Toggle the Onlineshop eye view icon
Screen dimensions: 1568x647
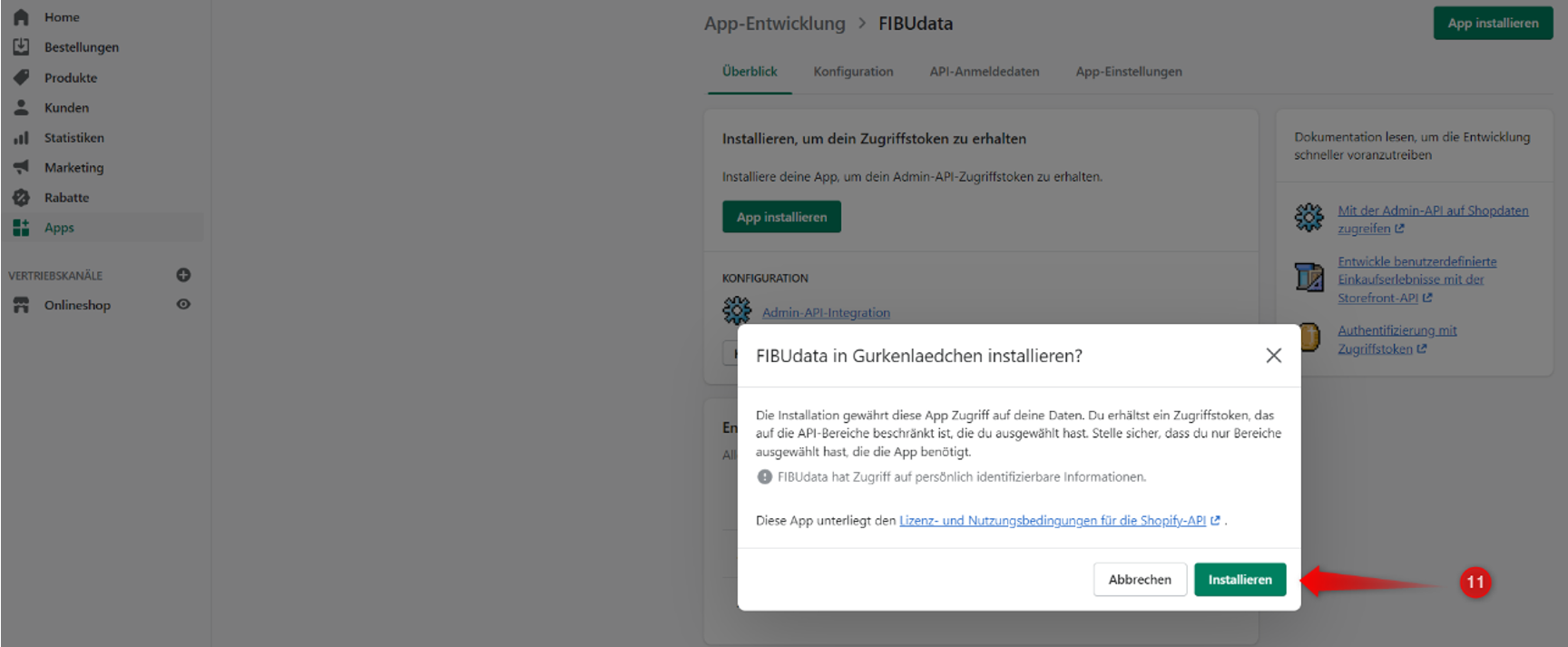click(183, 305)
